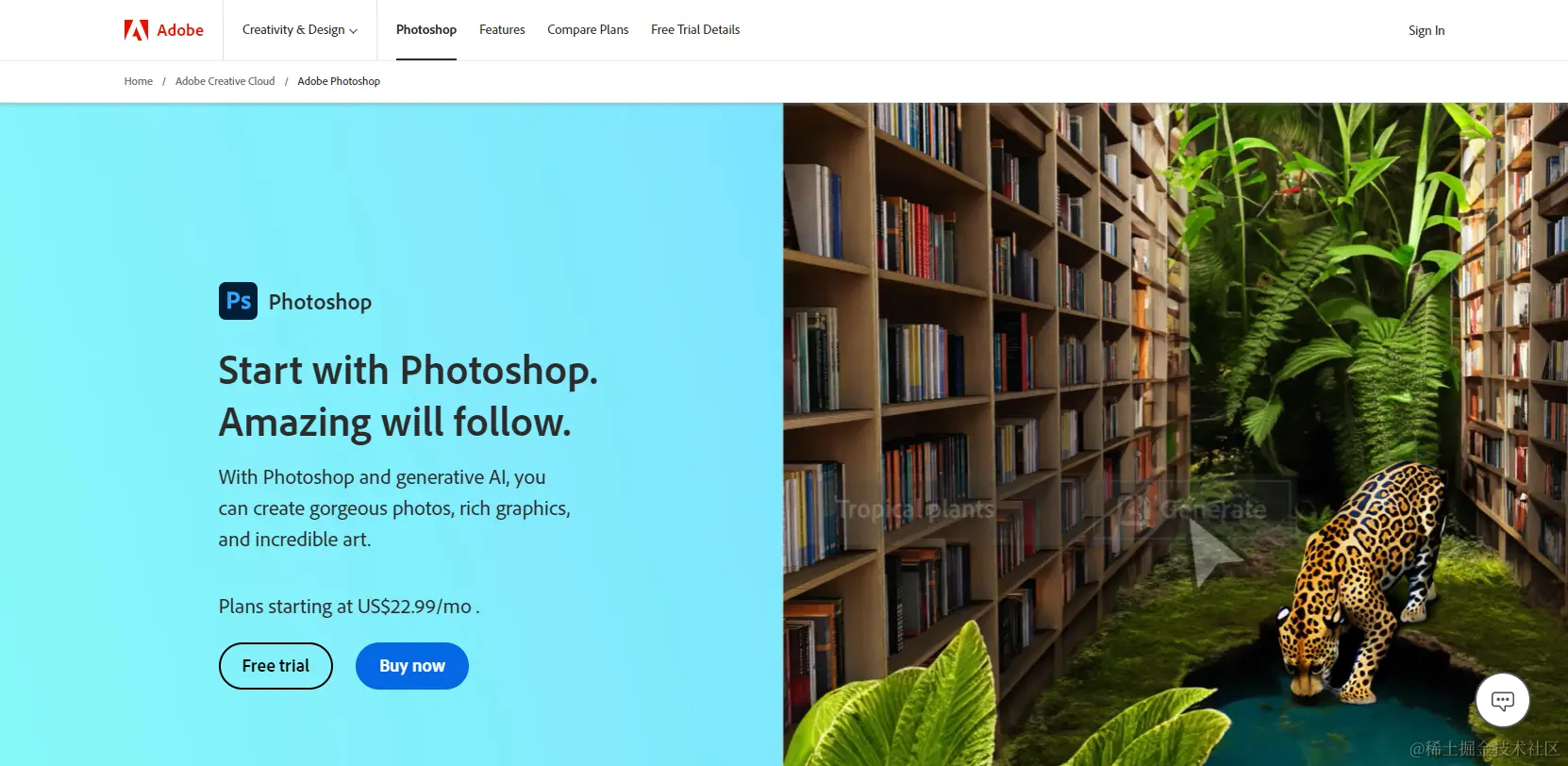Select the Photoshop tab

coord(426,30)
